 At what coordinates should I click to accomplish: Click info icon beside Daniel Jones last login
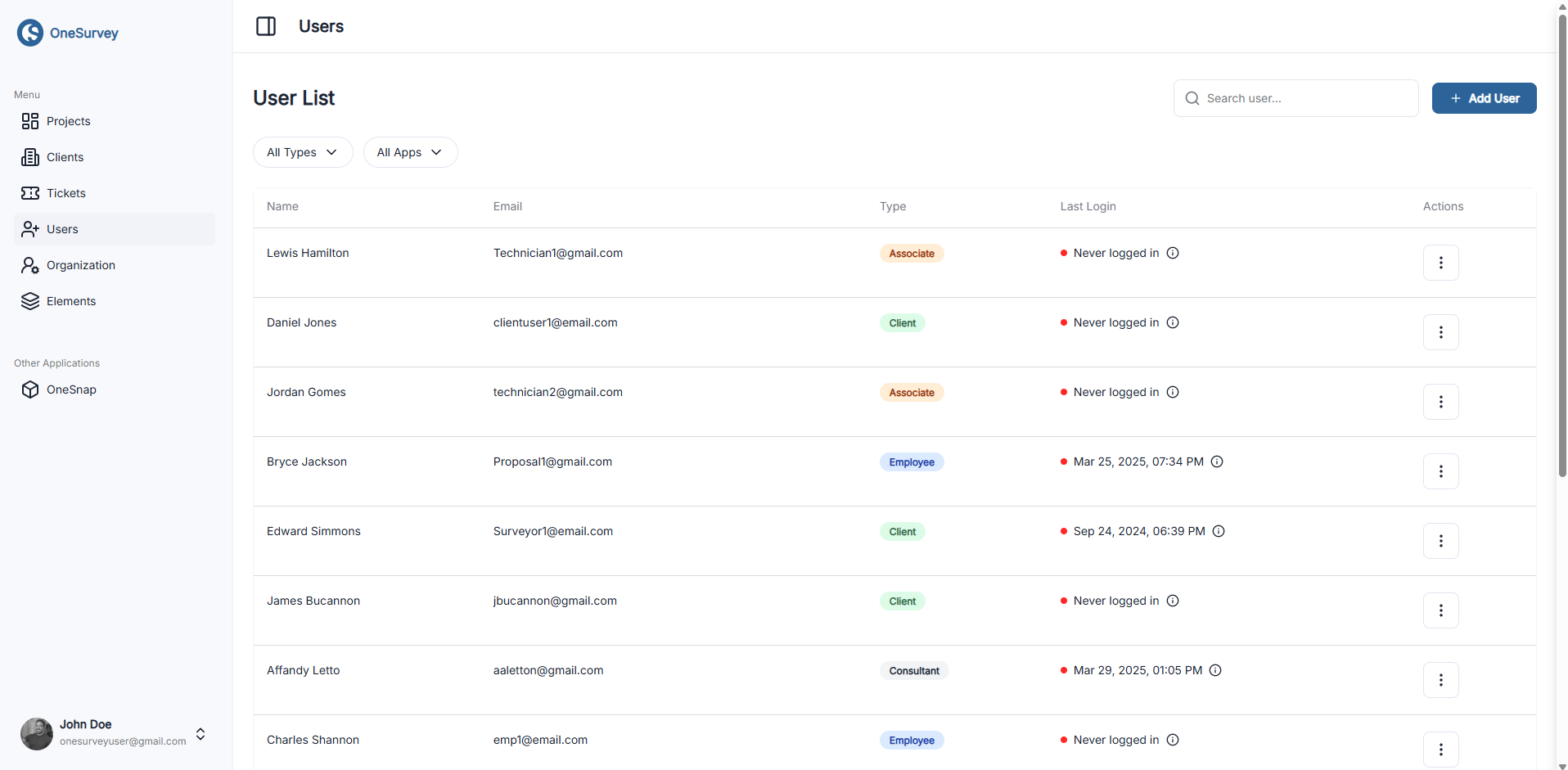(1173, 322)
